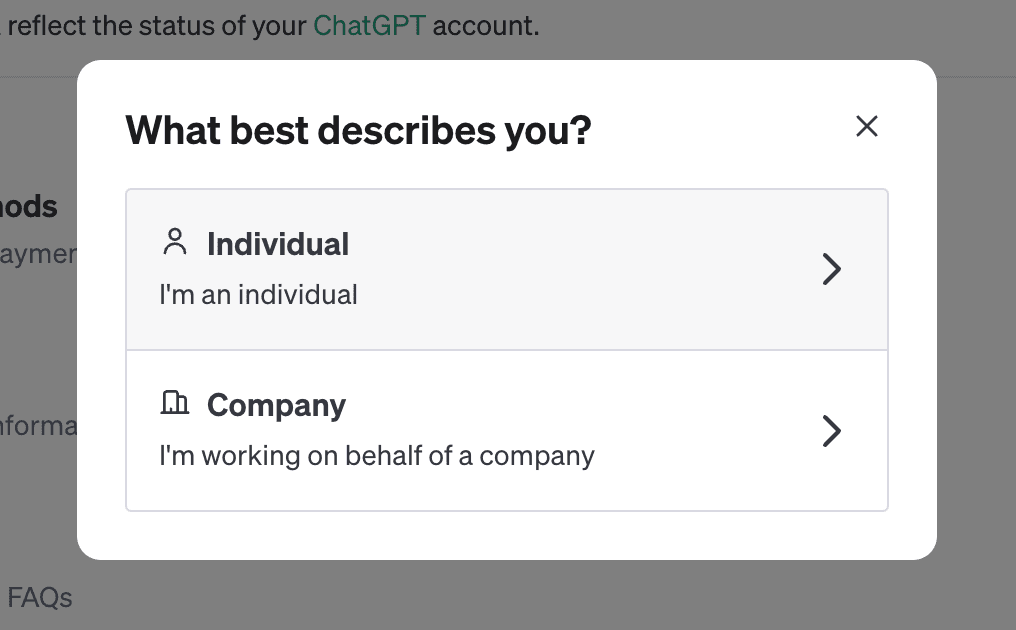The width and height of the screenshot is (1016, 630).
Task: Open the Company option via its chevron
Action: point(831,431)
